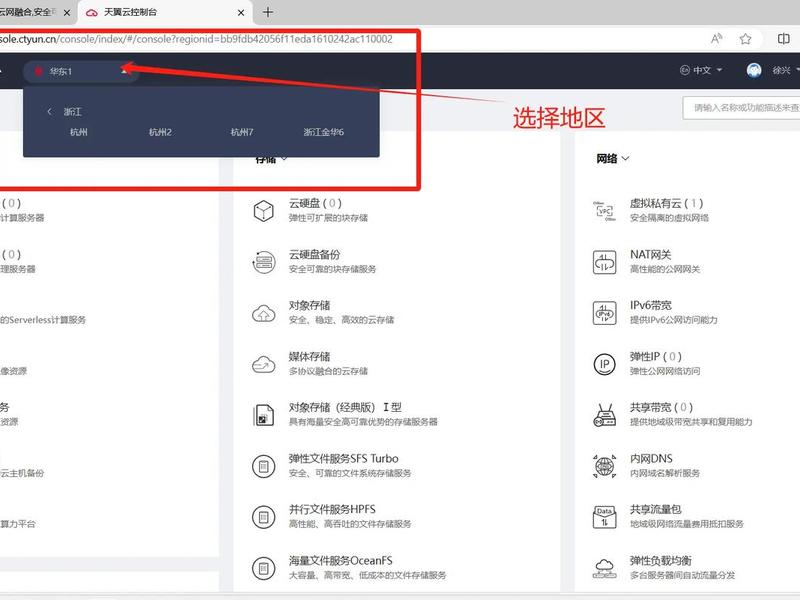800x600 pixels.
Task: Open the 弹性IP service link
Action: (x=656, y=356)
